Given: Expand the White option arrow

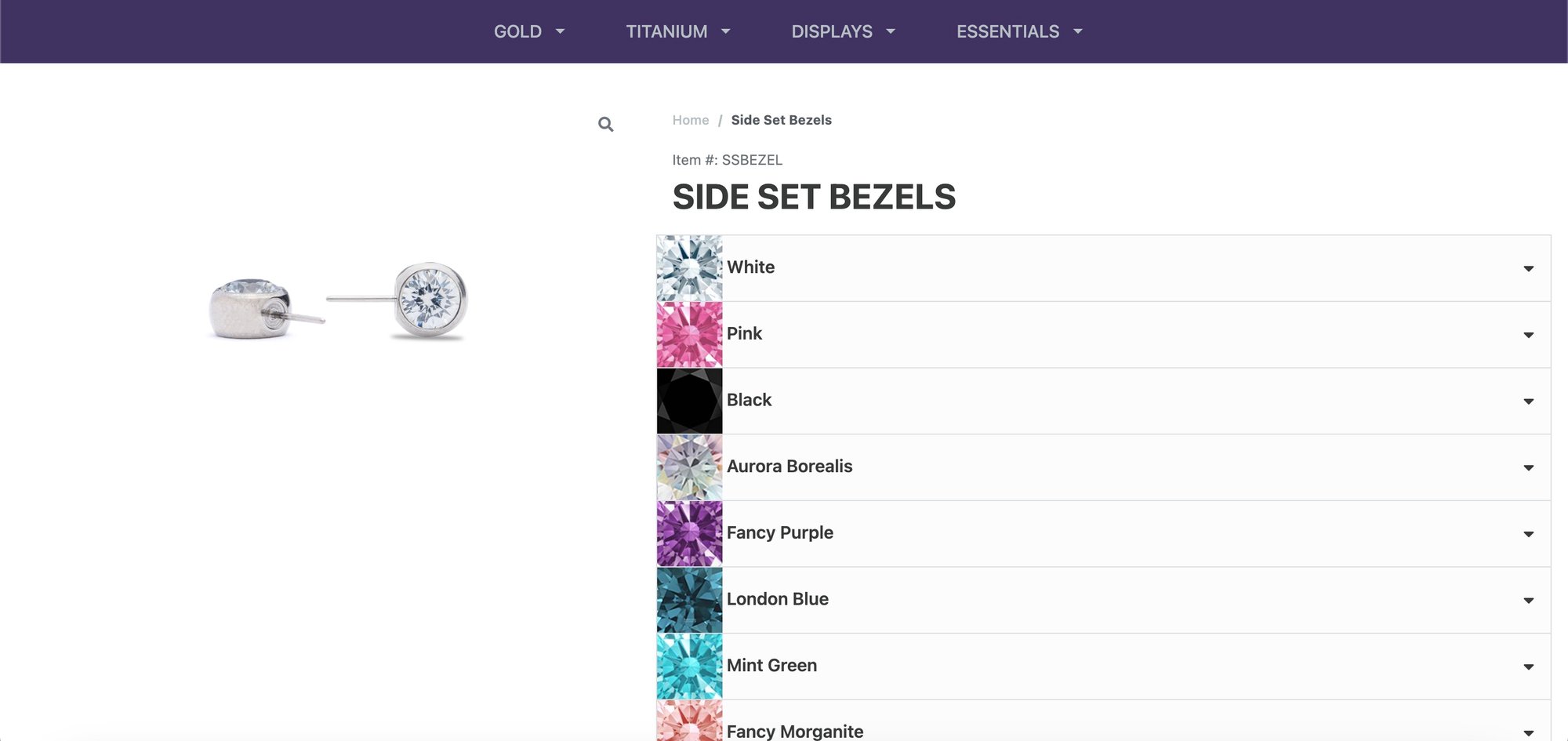Looking at the screenshot, I should 1528,269.
